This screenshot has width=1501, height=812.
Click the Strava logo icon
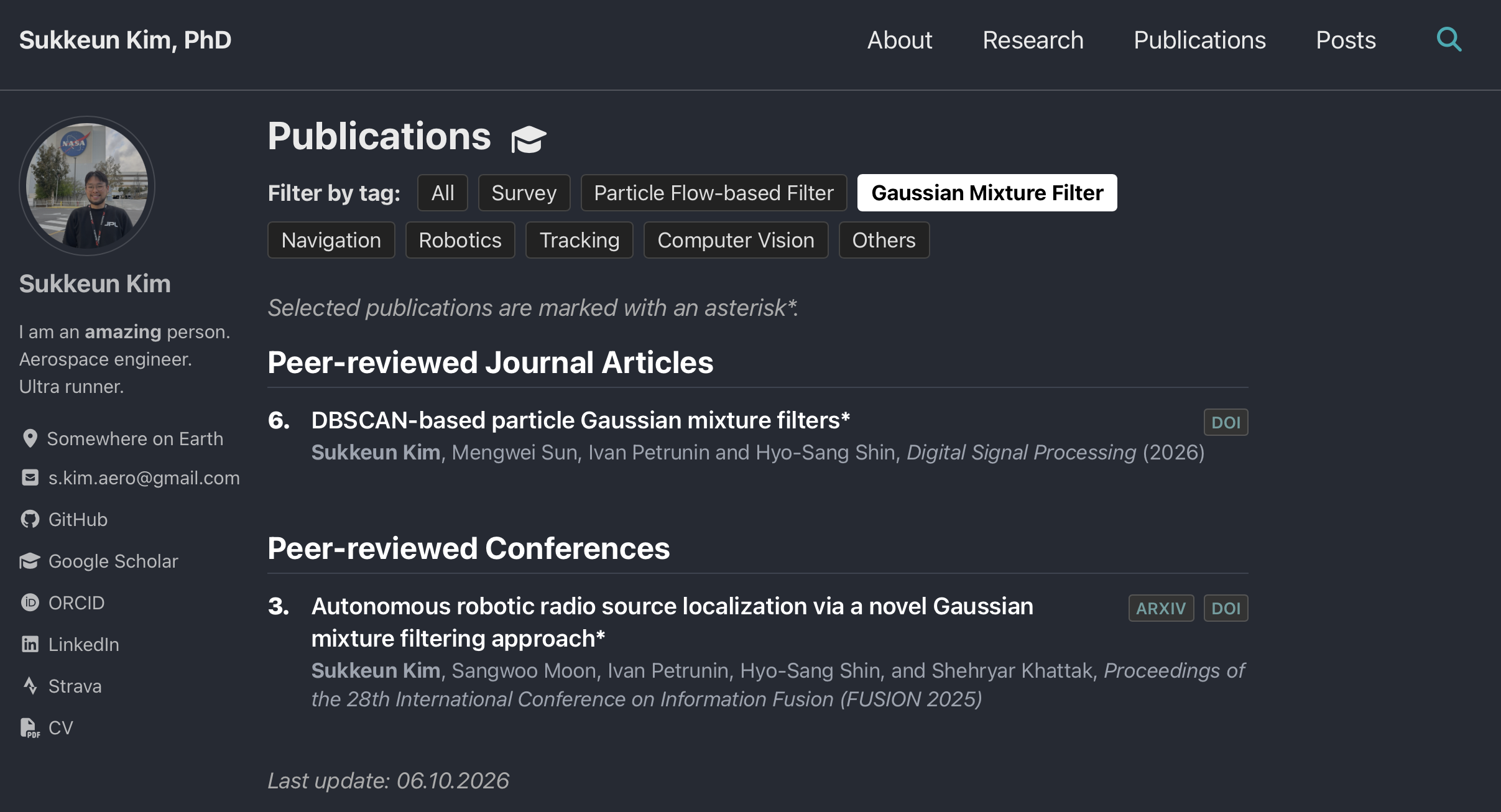pos(30,686)
